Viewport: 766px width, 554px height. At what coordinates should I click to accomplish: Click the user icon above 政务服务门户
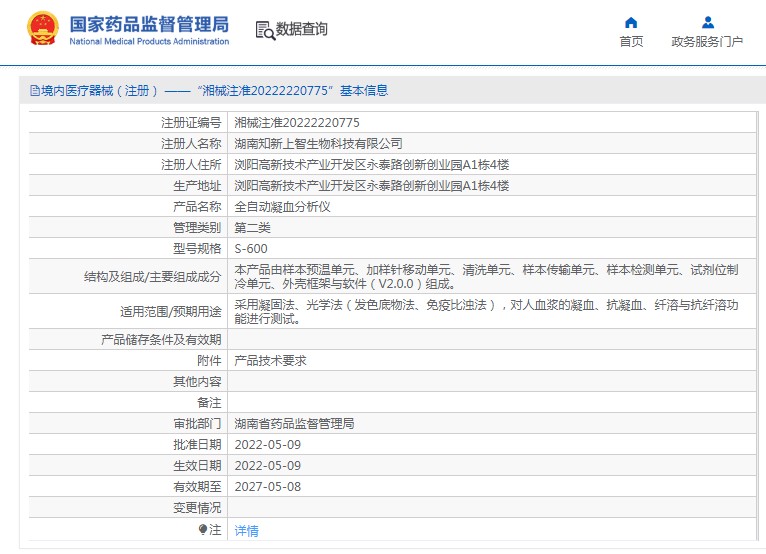[707, 22]
